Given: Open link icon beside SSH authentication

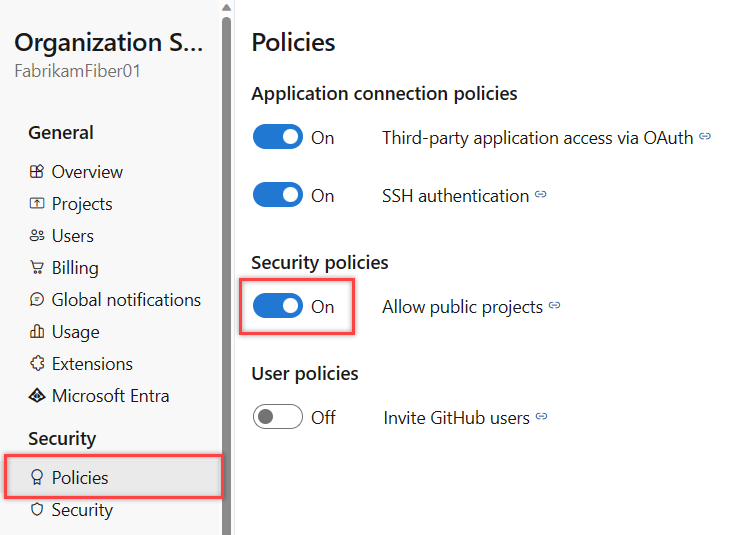Looking at the screenshot, I should [541, 196].
